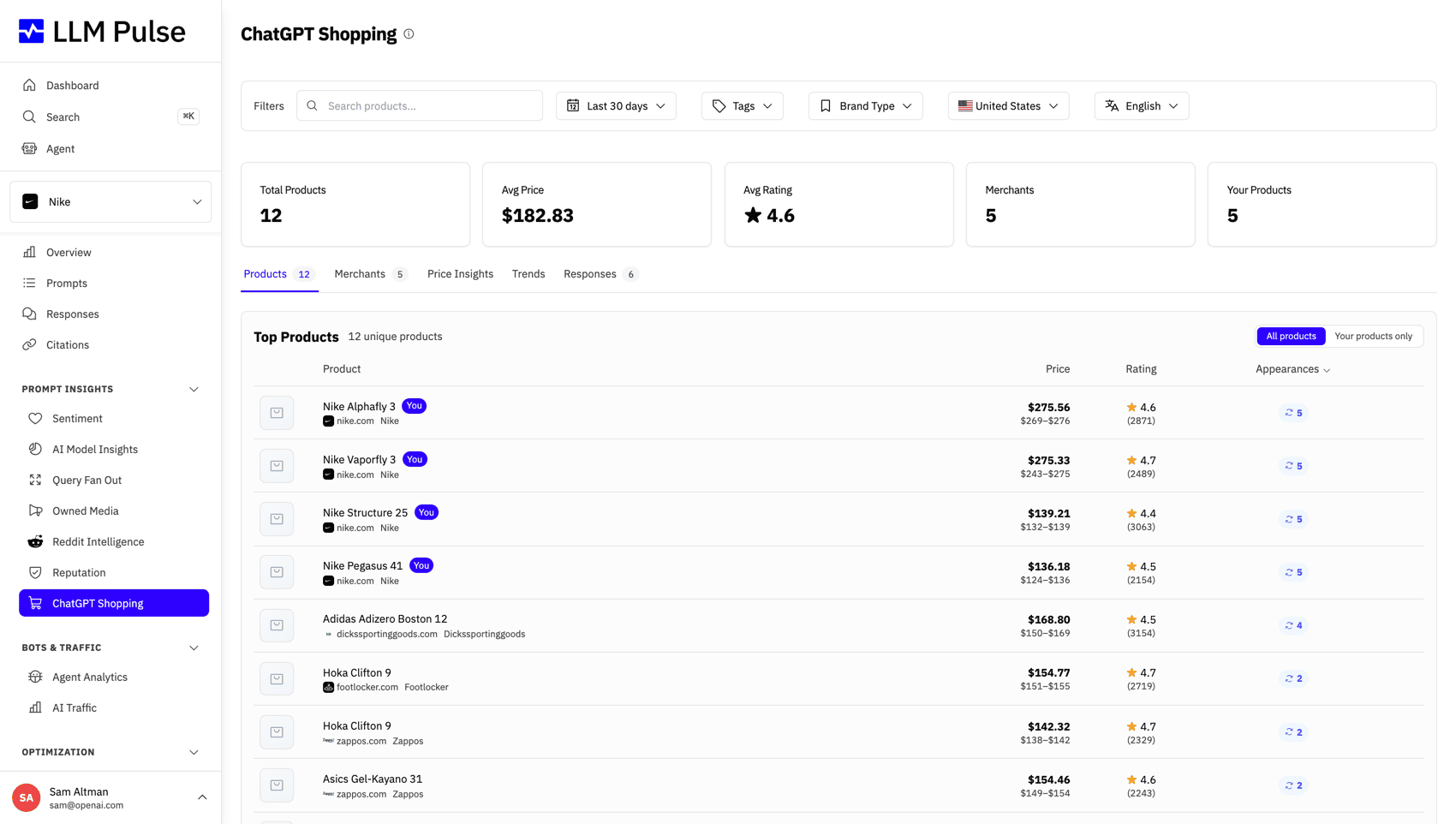Image resolution: width=1456 pixels, height=824 pixels.
Task: Click dickssportinggoods.com merchant link
Action: coord(387,635)
